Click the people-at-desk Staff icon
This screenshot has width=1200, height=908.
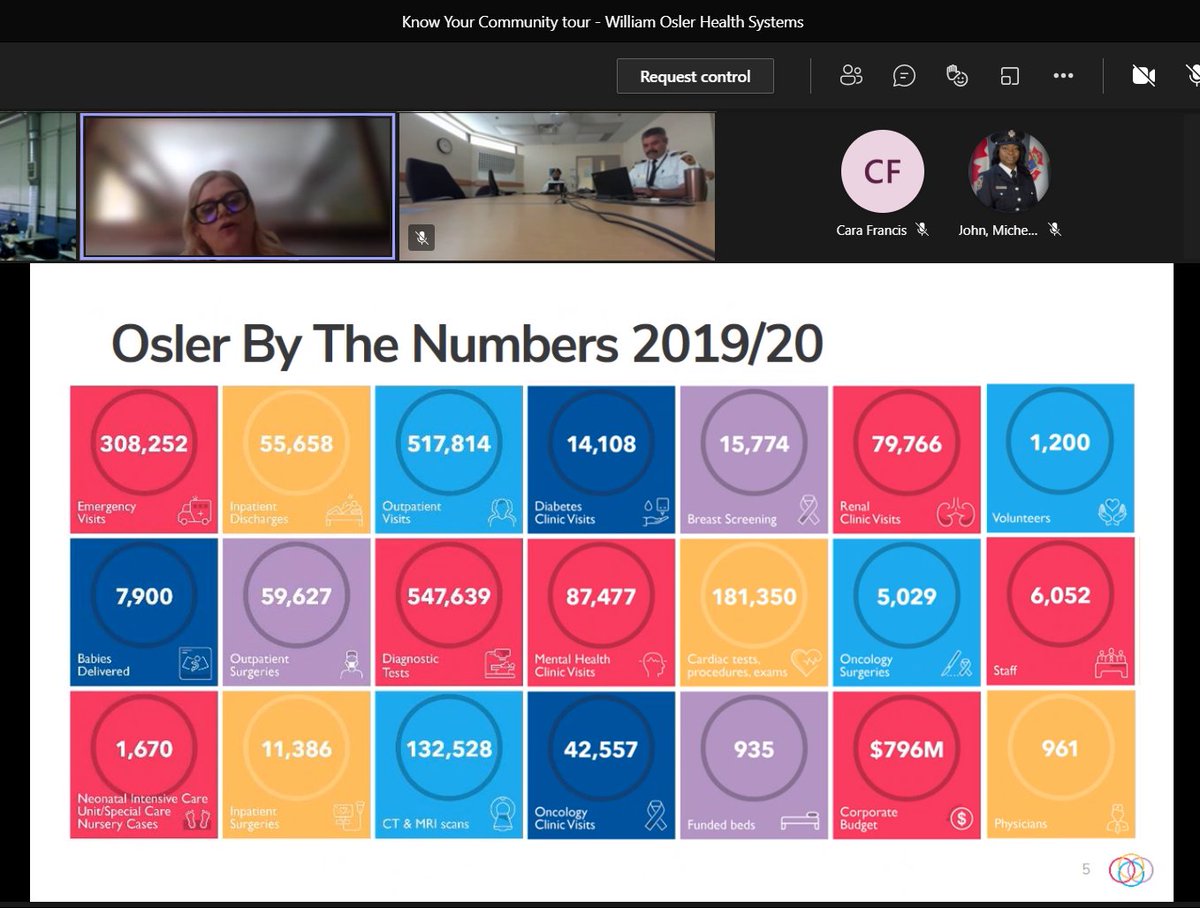1110,664
